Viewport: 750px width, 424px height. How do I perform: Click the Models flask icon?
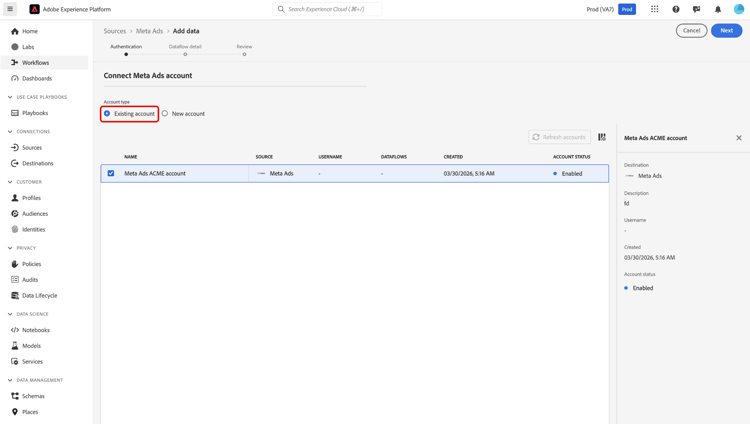15,346
